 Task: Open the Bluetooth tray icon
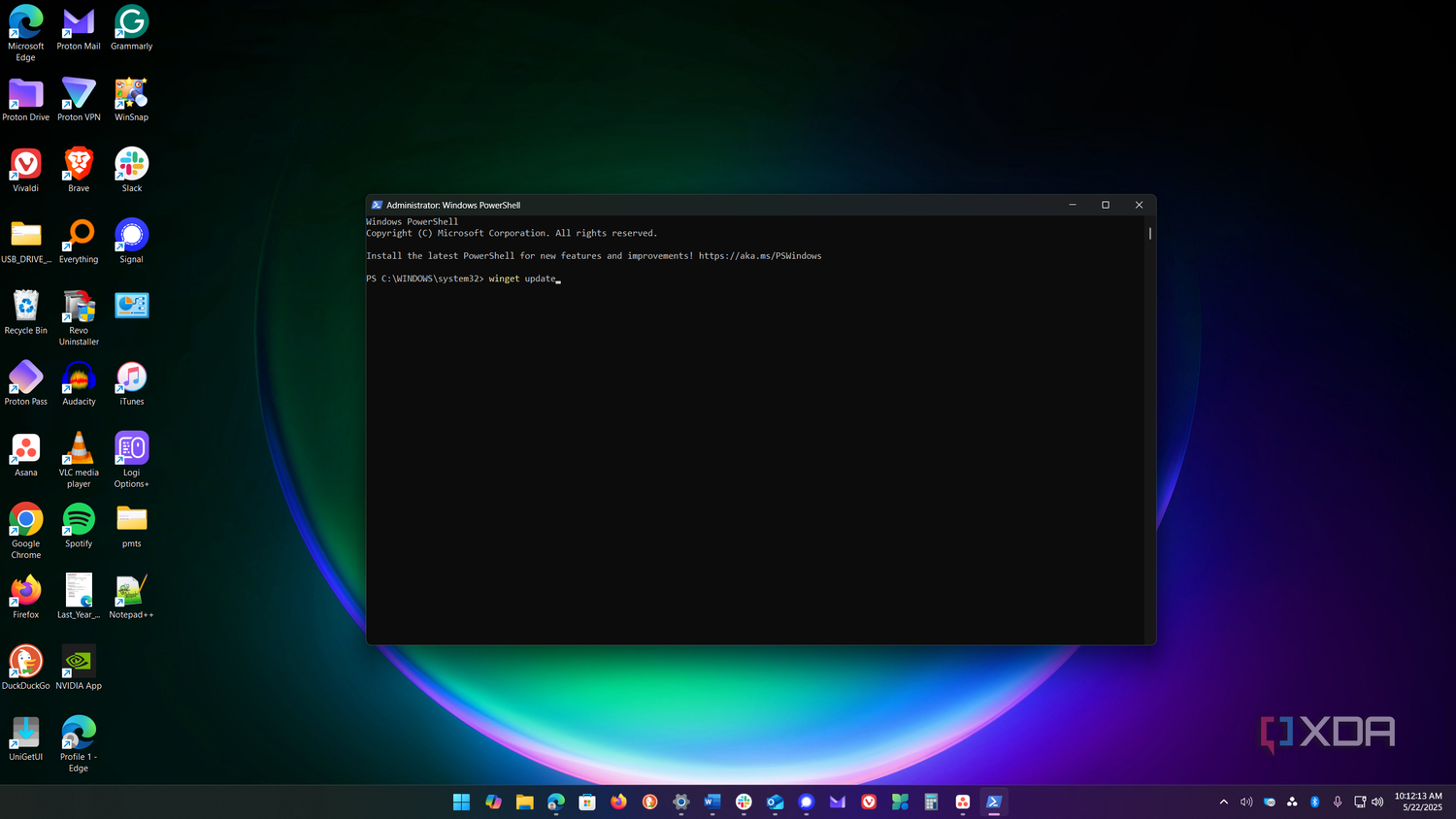[1315, 802]
